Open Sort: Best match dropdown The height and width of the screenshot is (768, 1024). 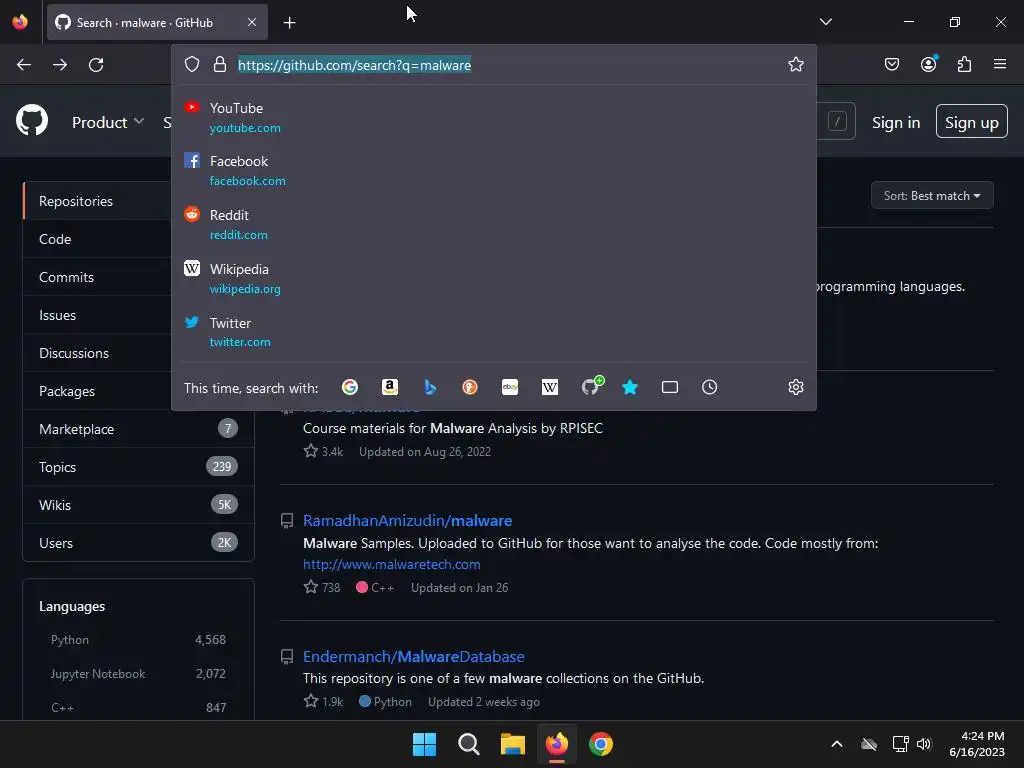pos(932,195)
